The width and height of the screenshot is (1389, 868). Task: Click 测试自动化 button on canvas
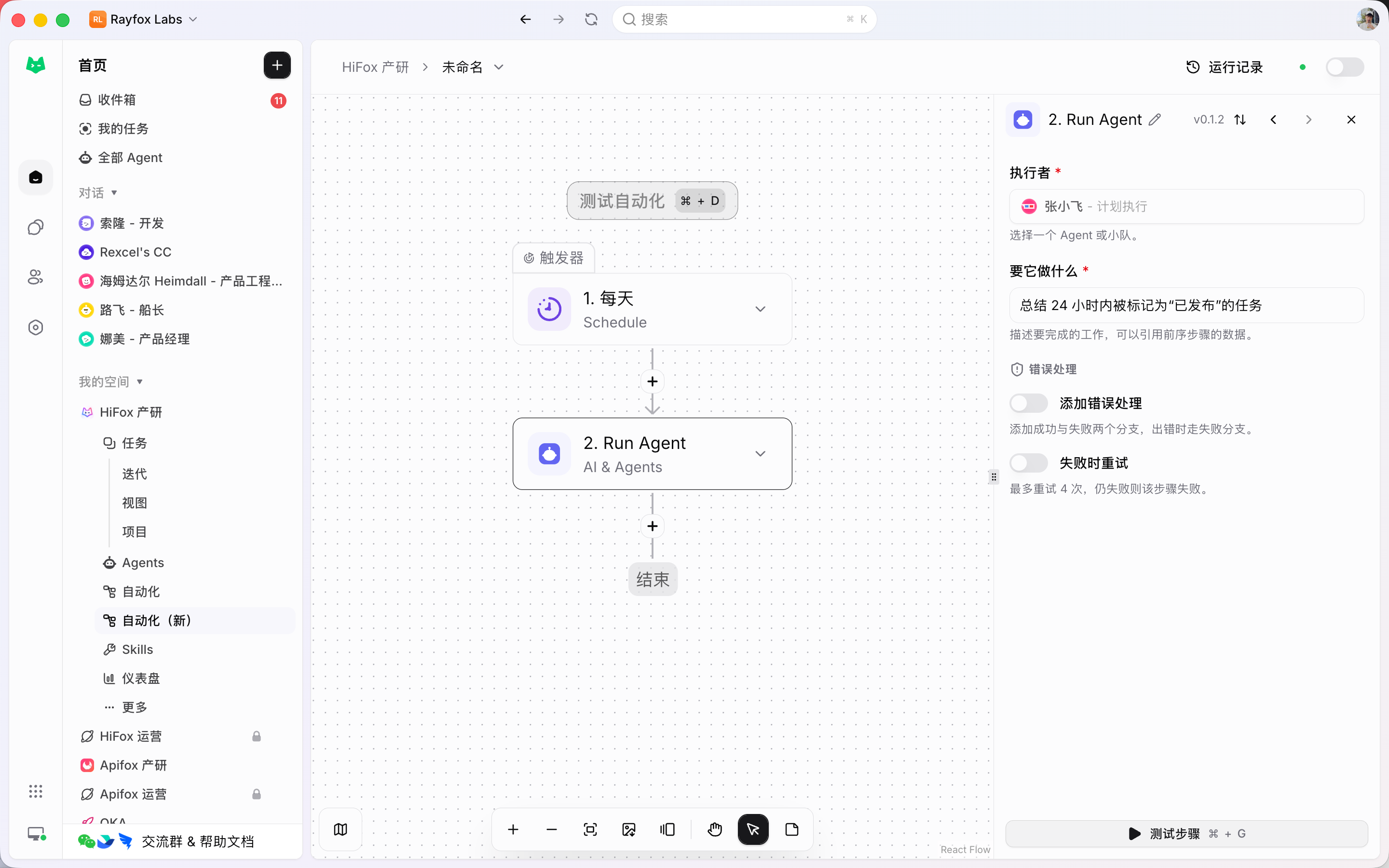(652, 200)
